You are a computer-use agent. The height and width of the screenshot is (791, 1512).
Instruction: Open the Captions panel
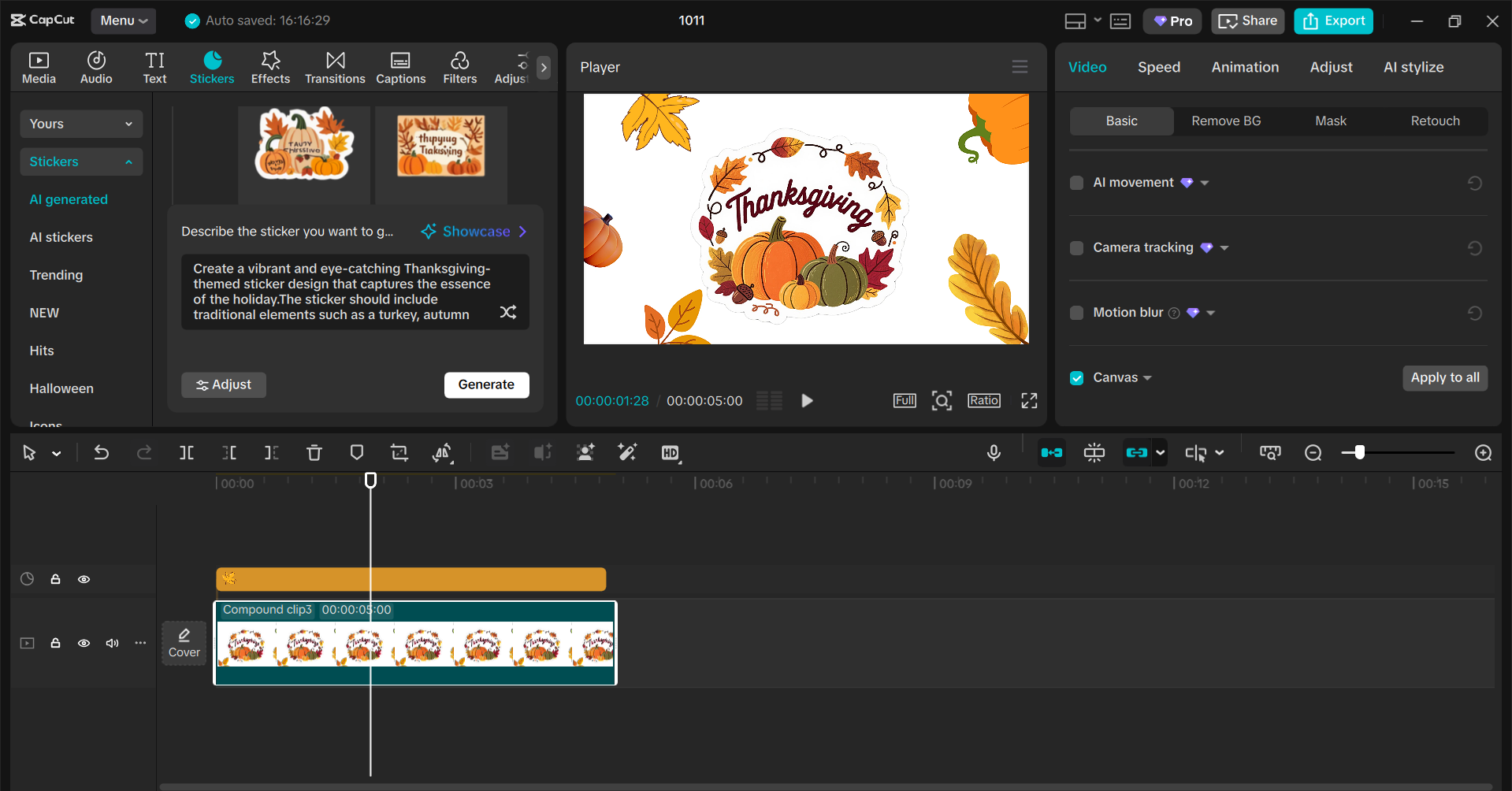pos(400,67)
